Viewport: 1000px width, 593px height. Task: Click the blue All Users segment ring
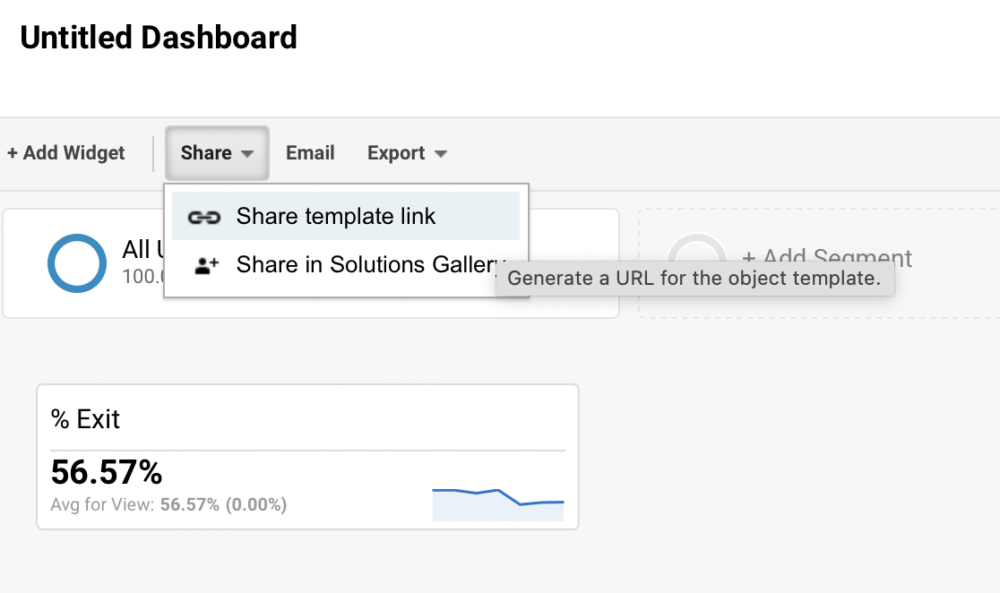77,263
